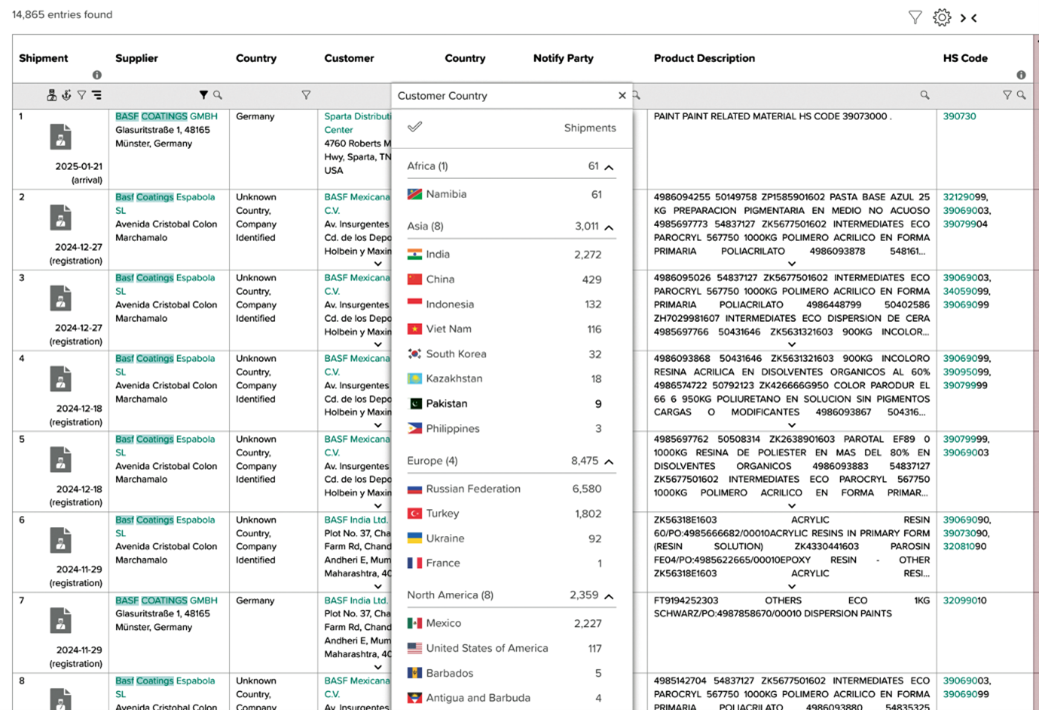
Task: Open BASF COATINGS GMBH supplier in row 7
Action: coord(166,601)
